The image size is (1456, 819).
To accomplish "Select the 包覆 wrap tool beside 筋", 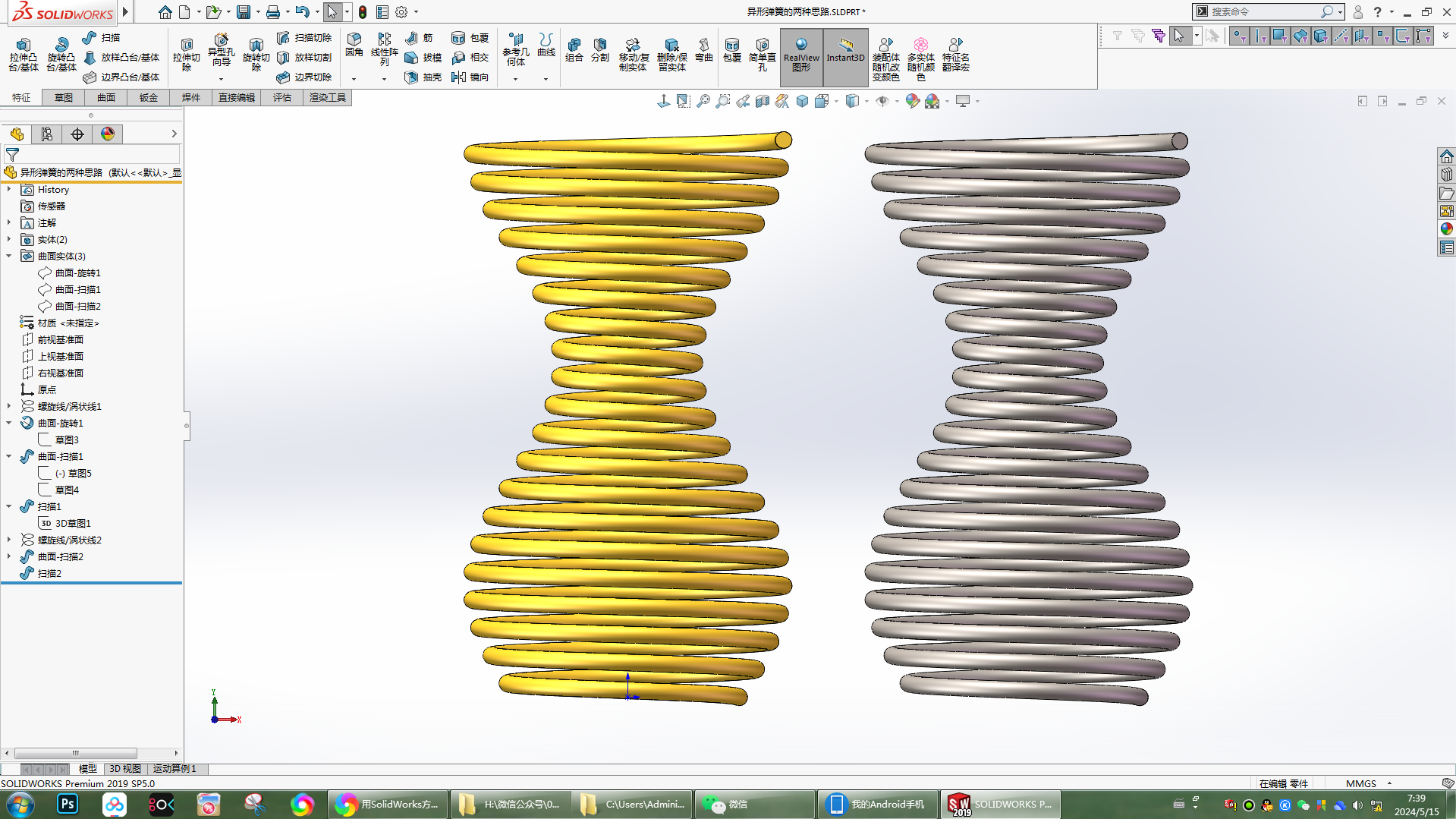I will pos(470,37).
